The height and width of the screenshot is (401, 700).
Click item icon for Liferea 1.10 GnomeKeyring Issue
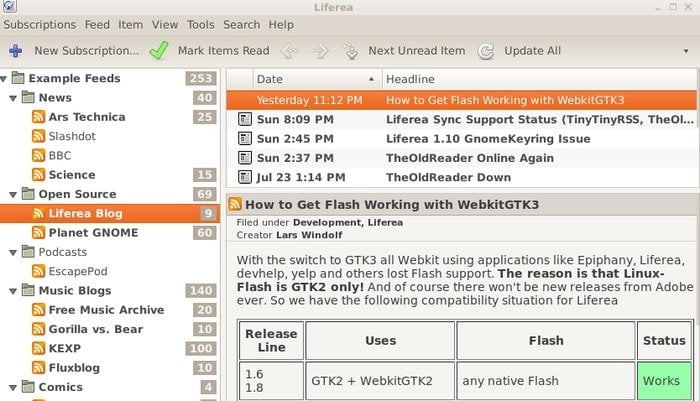coord(245,138)
